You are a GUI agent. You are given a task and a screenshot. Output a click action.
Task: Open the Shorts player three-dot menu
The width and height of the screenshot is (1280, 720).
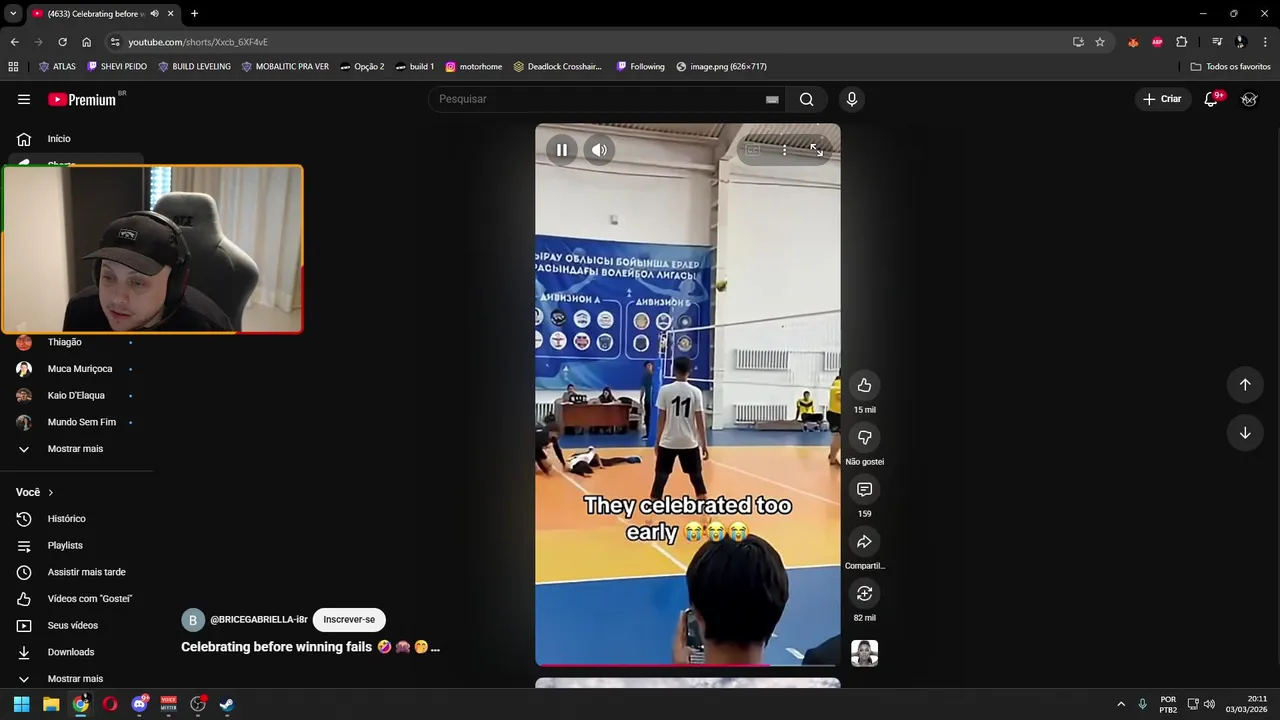pyautogui.click(x=785, y=150)
